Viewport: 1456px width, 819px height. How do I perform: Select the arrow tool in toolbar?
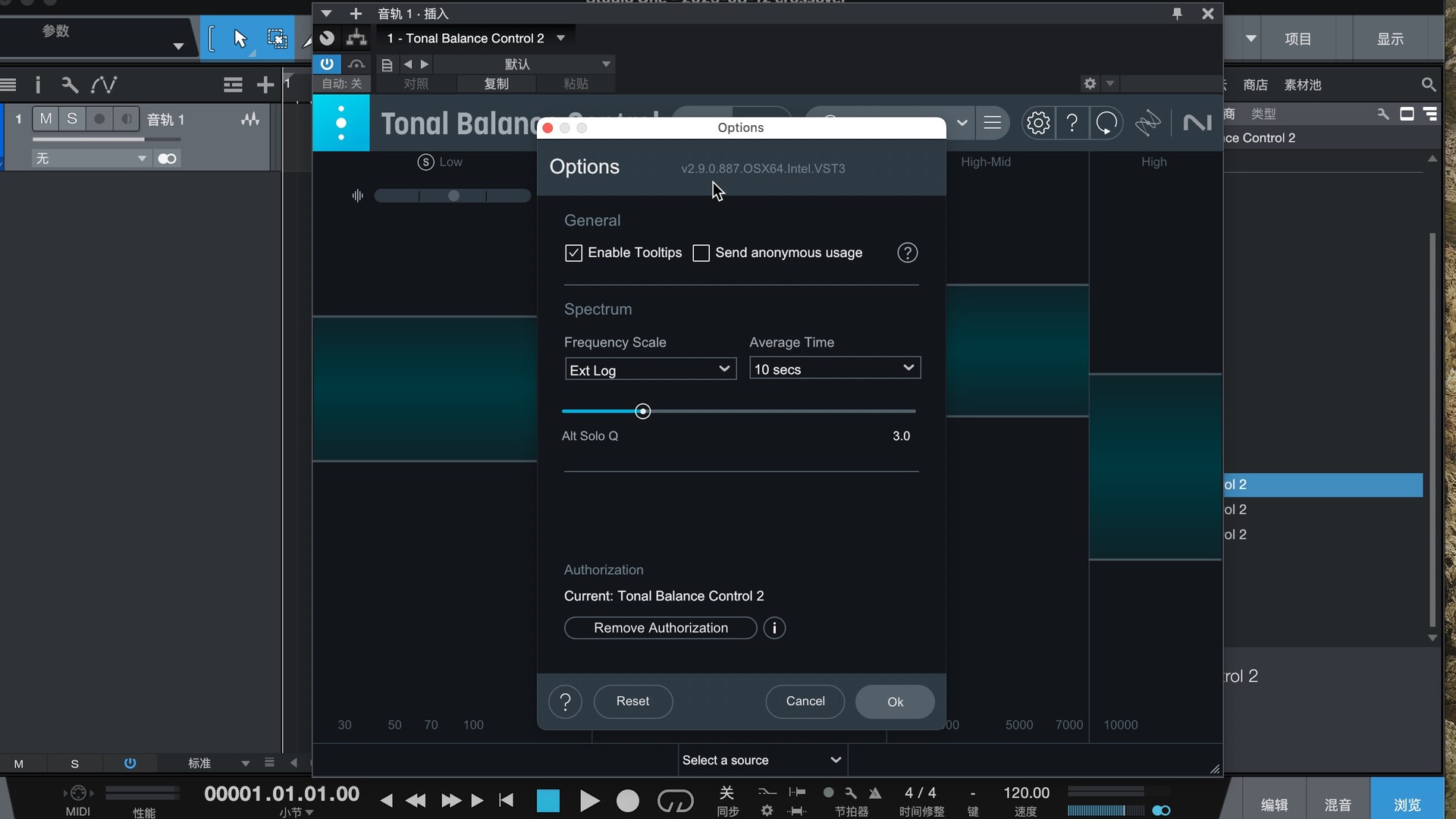pos(240,39)
